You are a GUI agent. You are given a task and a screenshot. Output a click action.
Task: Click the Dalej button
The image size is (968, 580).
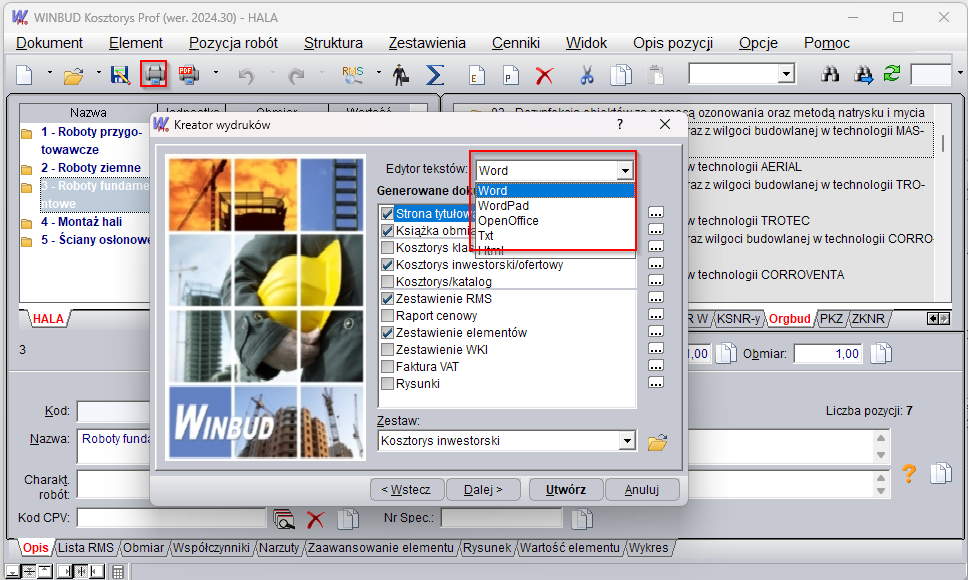pyautogui.click(x=483, y=490)
